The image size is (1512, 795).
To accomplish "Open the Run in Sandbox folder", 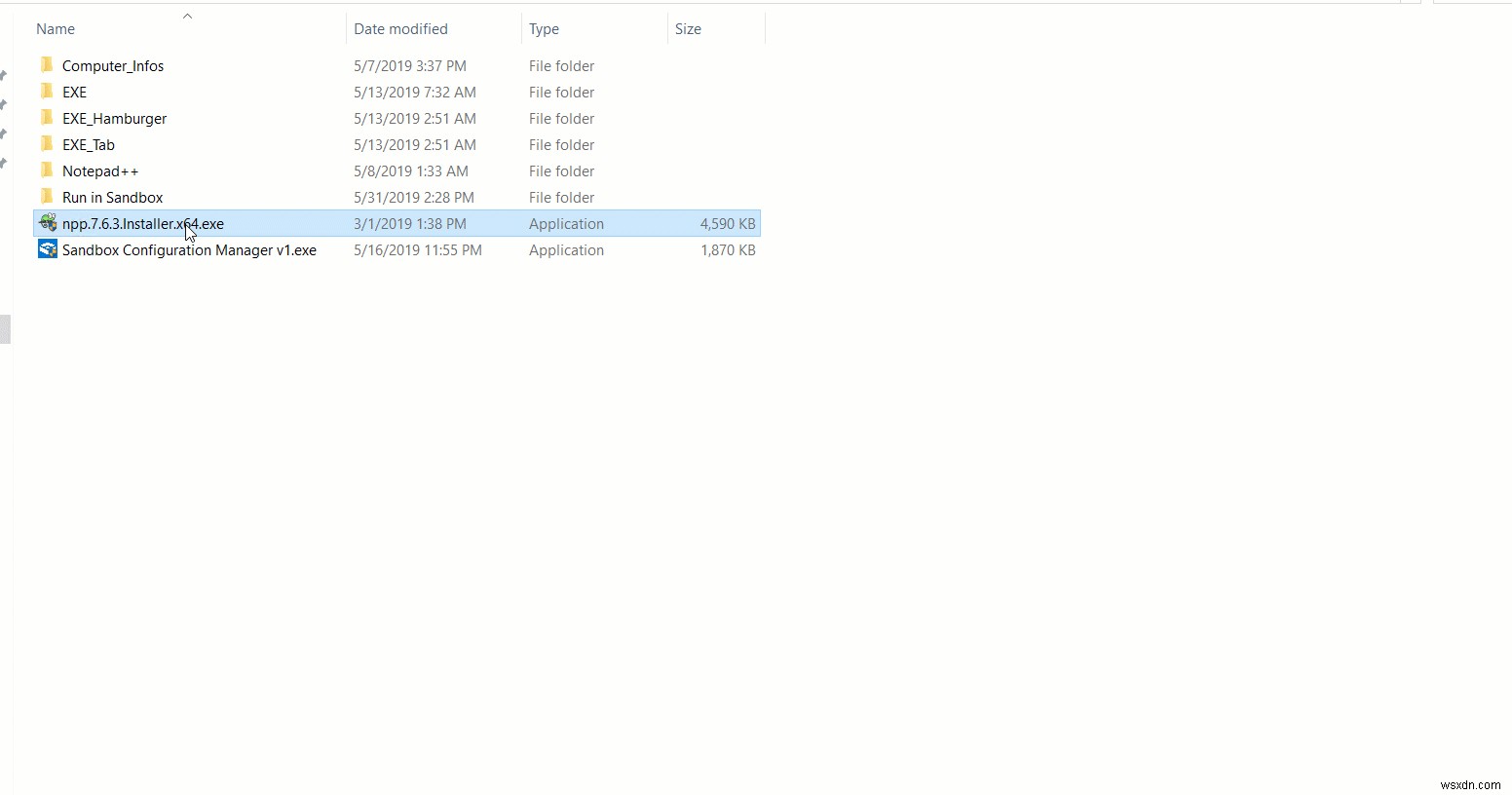I will (x=113, y=197).
